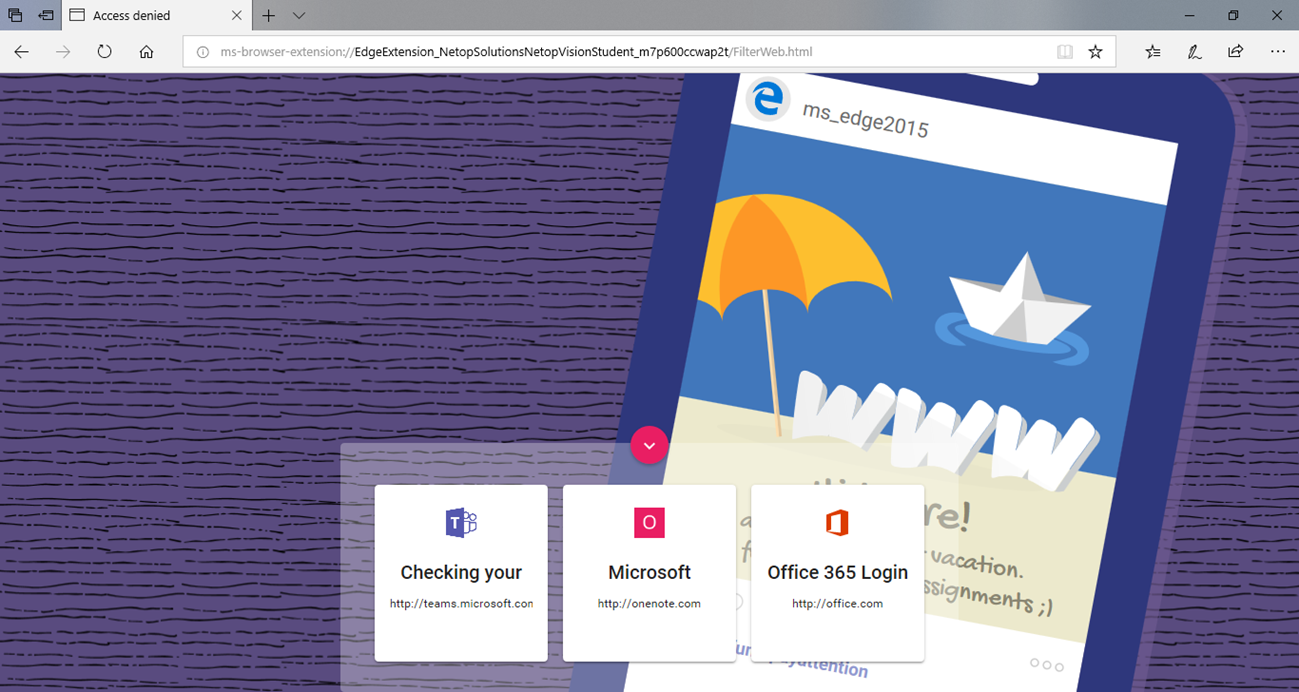
Task: Minimize the browser window
Action: tap(1188, 16)
